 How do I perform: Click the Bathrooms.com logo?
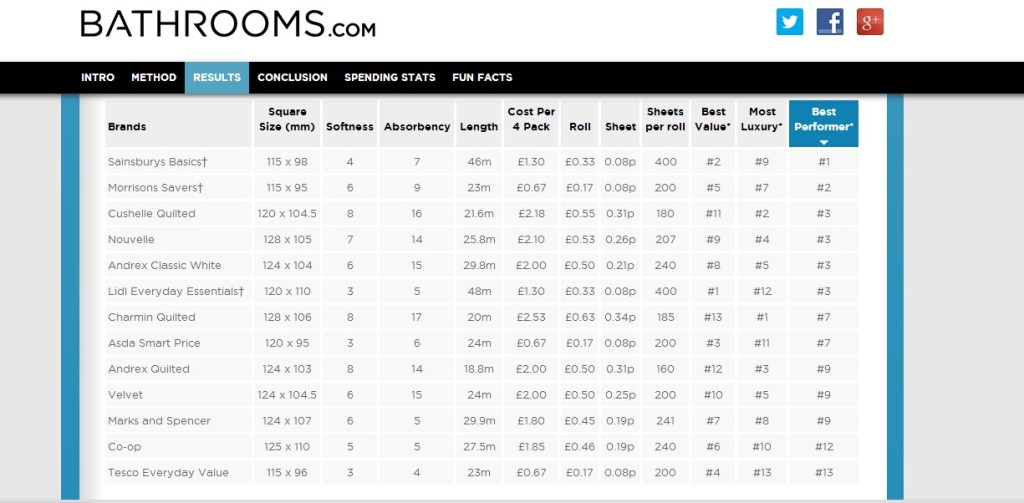click(228, 24)
